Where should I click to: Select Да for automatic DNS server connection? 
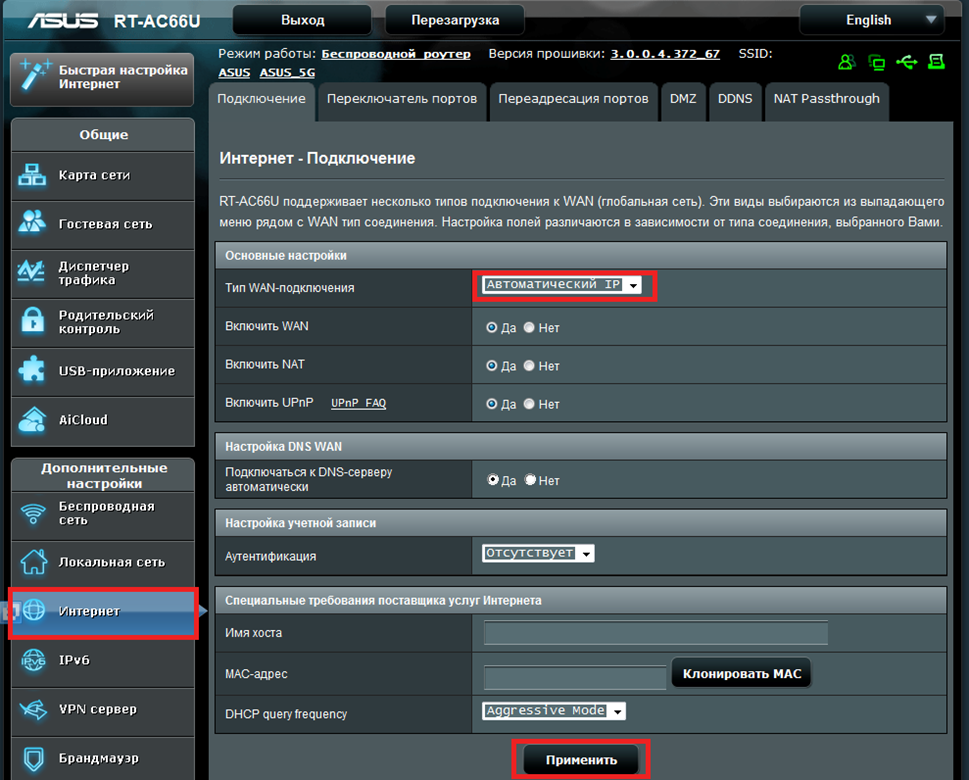click(x=493, y=480)
